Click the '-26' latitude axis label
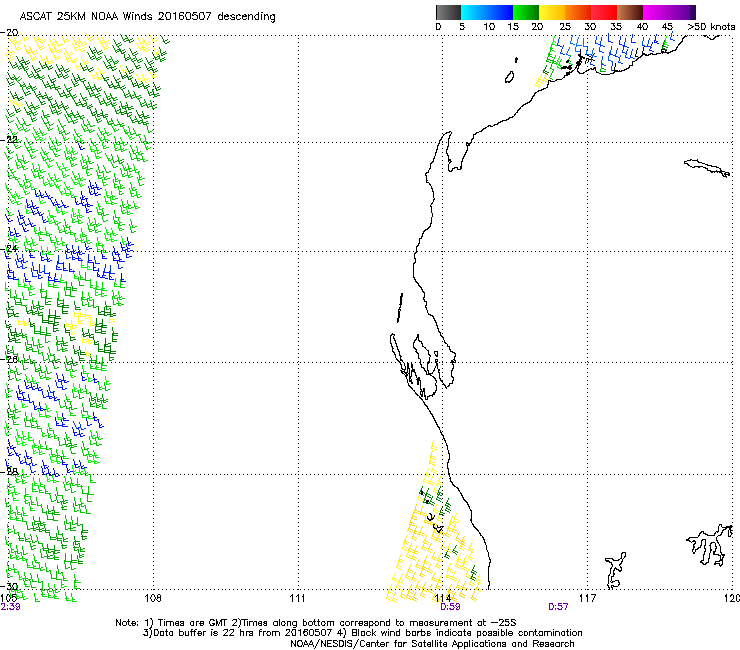 pos(9,359)
